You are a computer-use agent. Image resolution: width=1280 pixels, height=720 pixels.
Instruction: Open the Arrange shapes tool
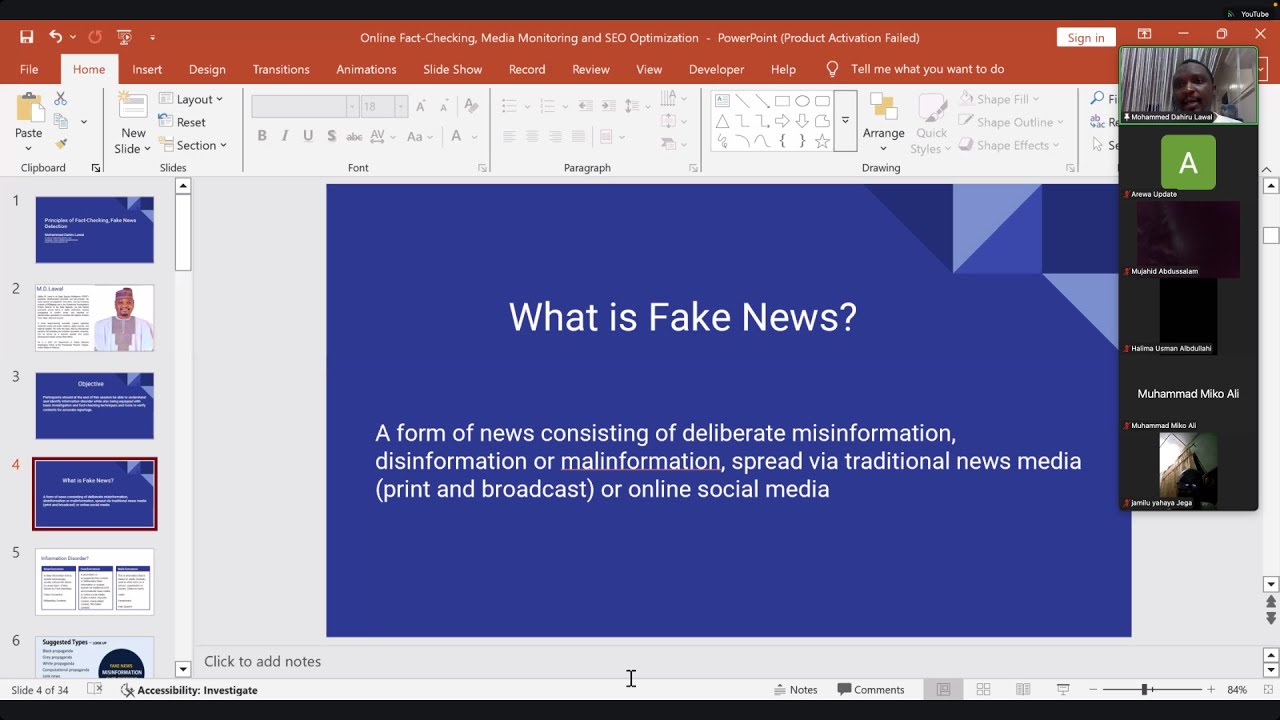[x=884, y=122]
